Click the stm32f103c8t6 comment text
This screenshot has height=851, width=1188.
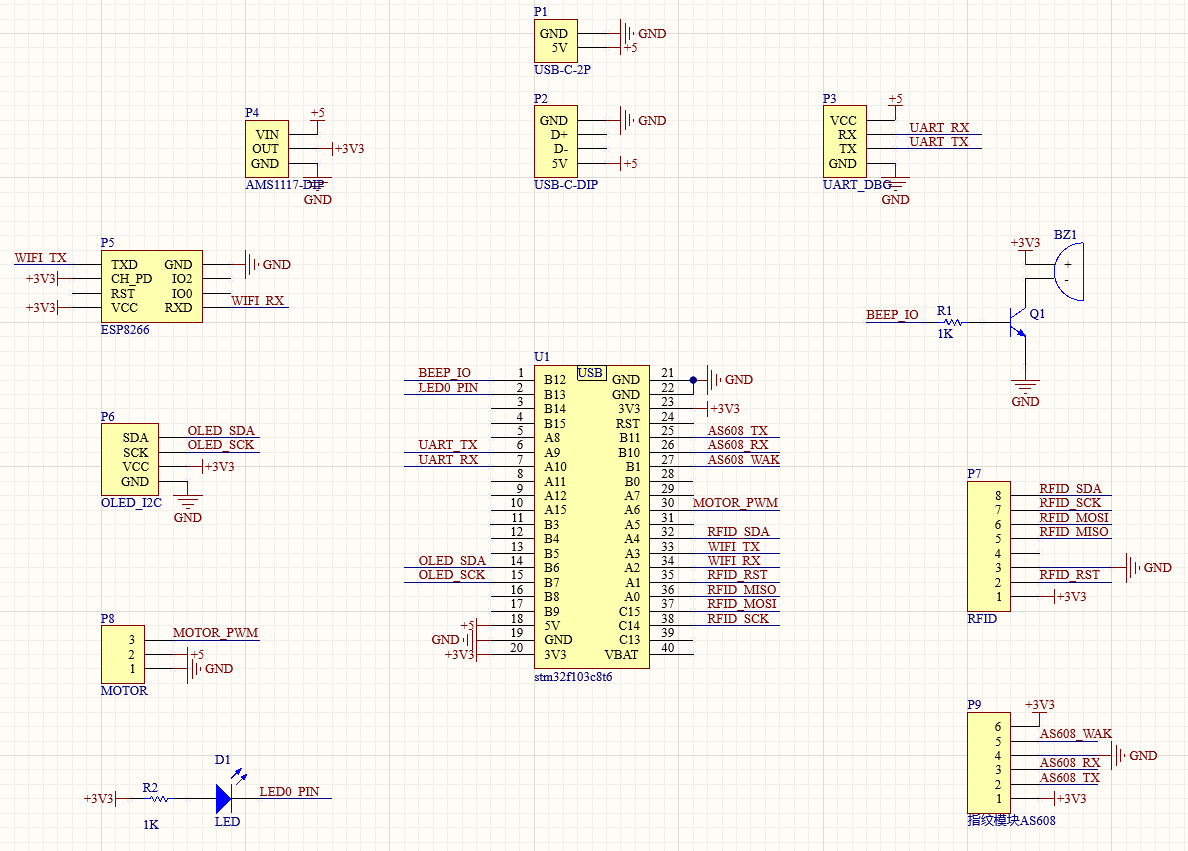(573, 677)
